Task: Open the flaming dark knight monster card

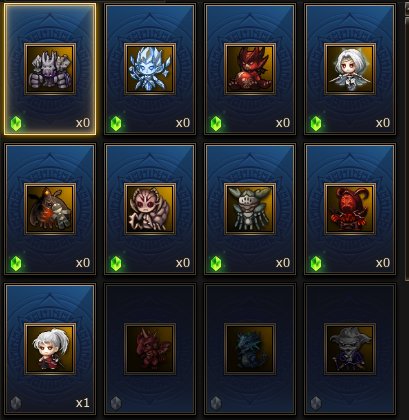Action: pos(50,209)
